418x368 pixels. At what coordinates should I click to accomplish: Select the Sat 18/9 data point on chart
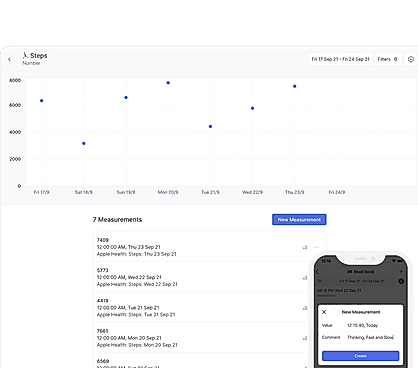[x=84, y=143]
